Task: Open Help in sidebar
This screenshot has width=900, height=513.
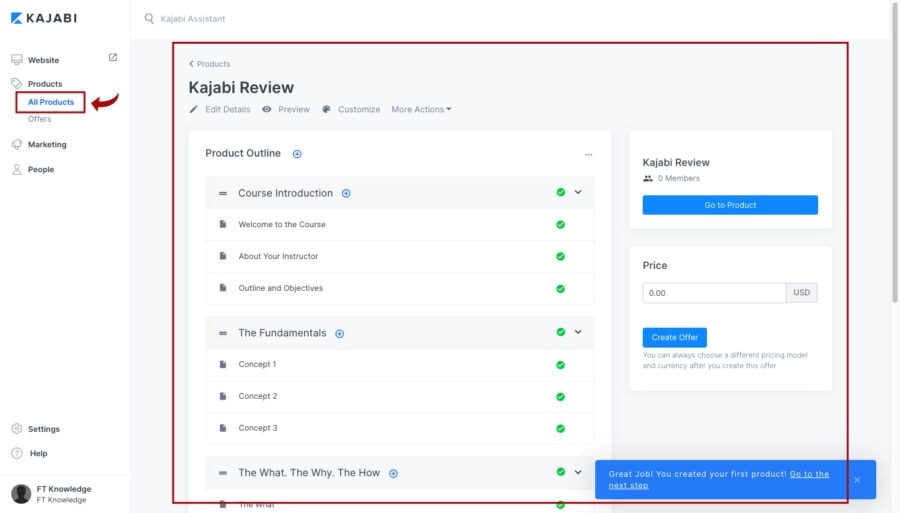Action: (38, 453)
